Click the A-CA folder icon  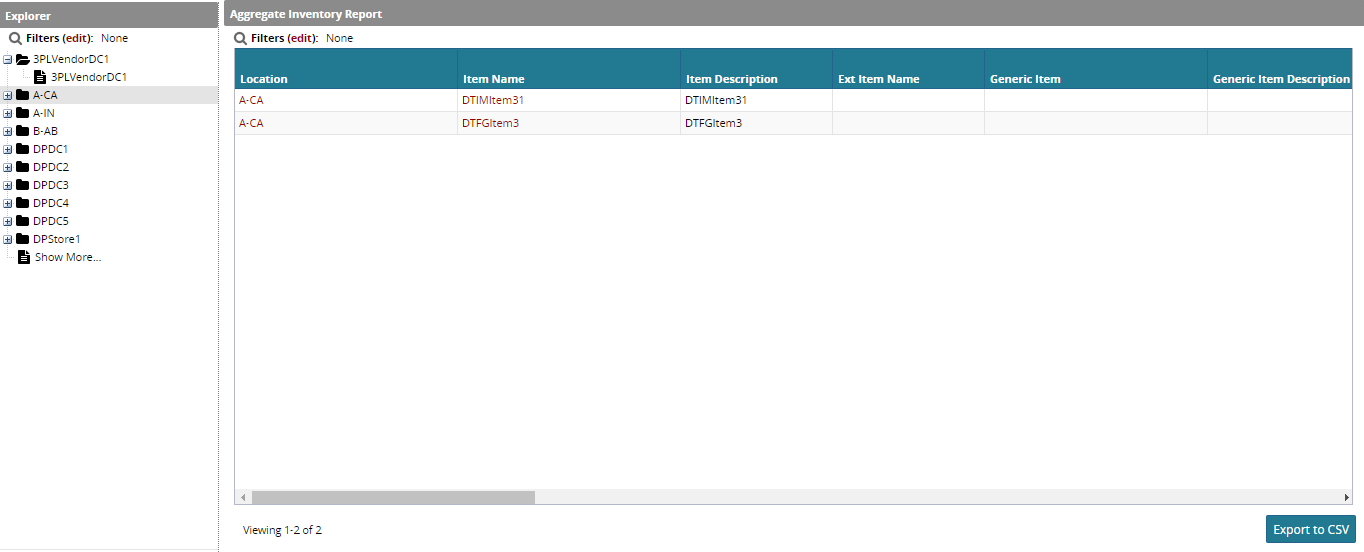[x=23, y=95]
